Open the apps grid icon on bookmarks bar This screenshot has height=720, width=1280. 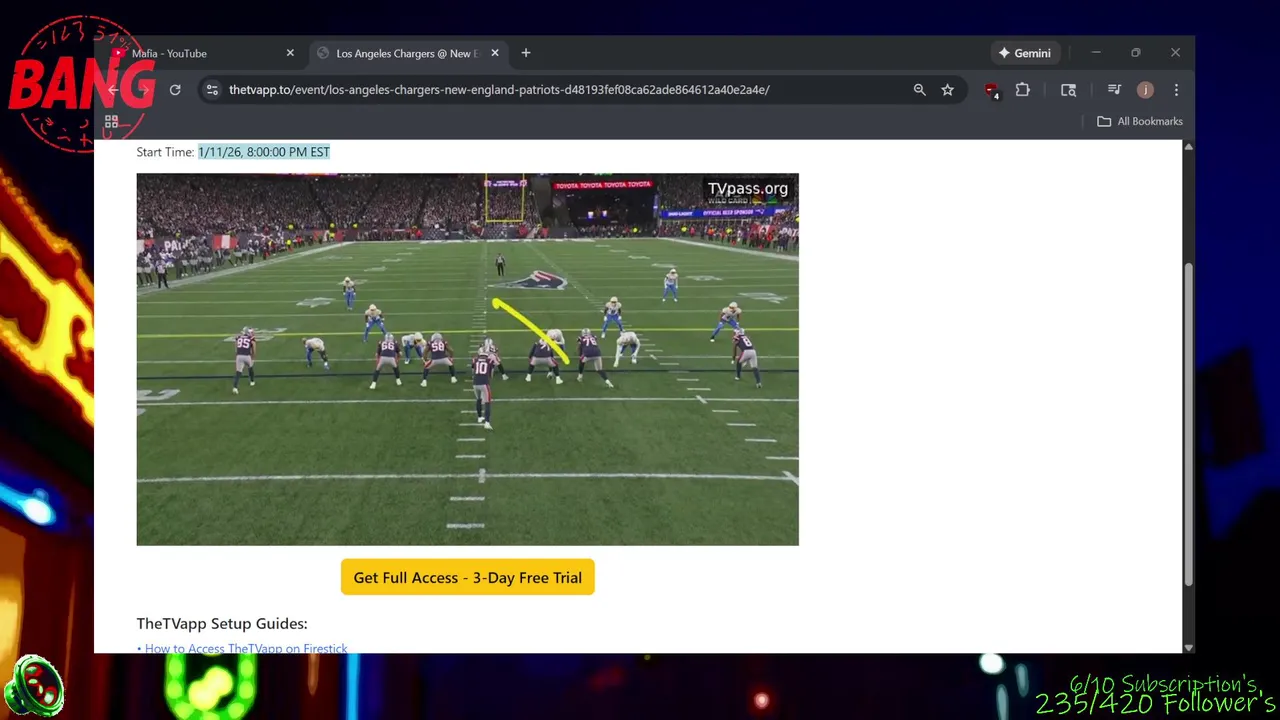112,122
